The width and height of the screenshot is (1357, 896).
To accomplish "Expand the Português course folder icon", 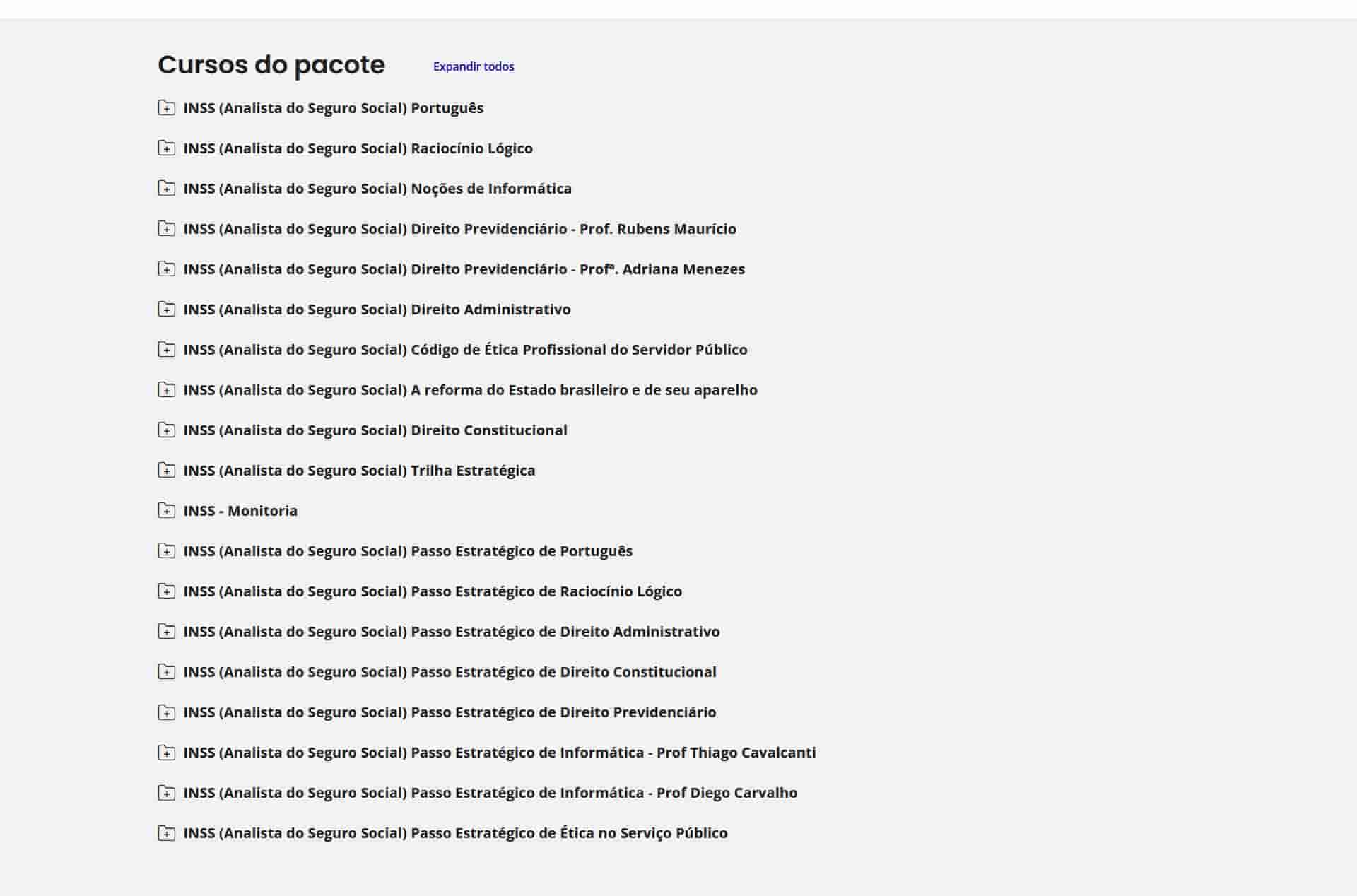I will (166, 108).
